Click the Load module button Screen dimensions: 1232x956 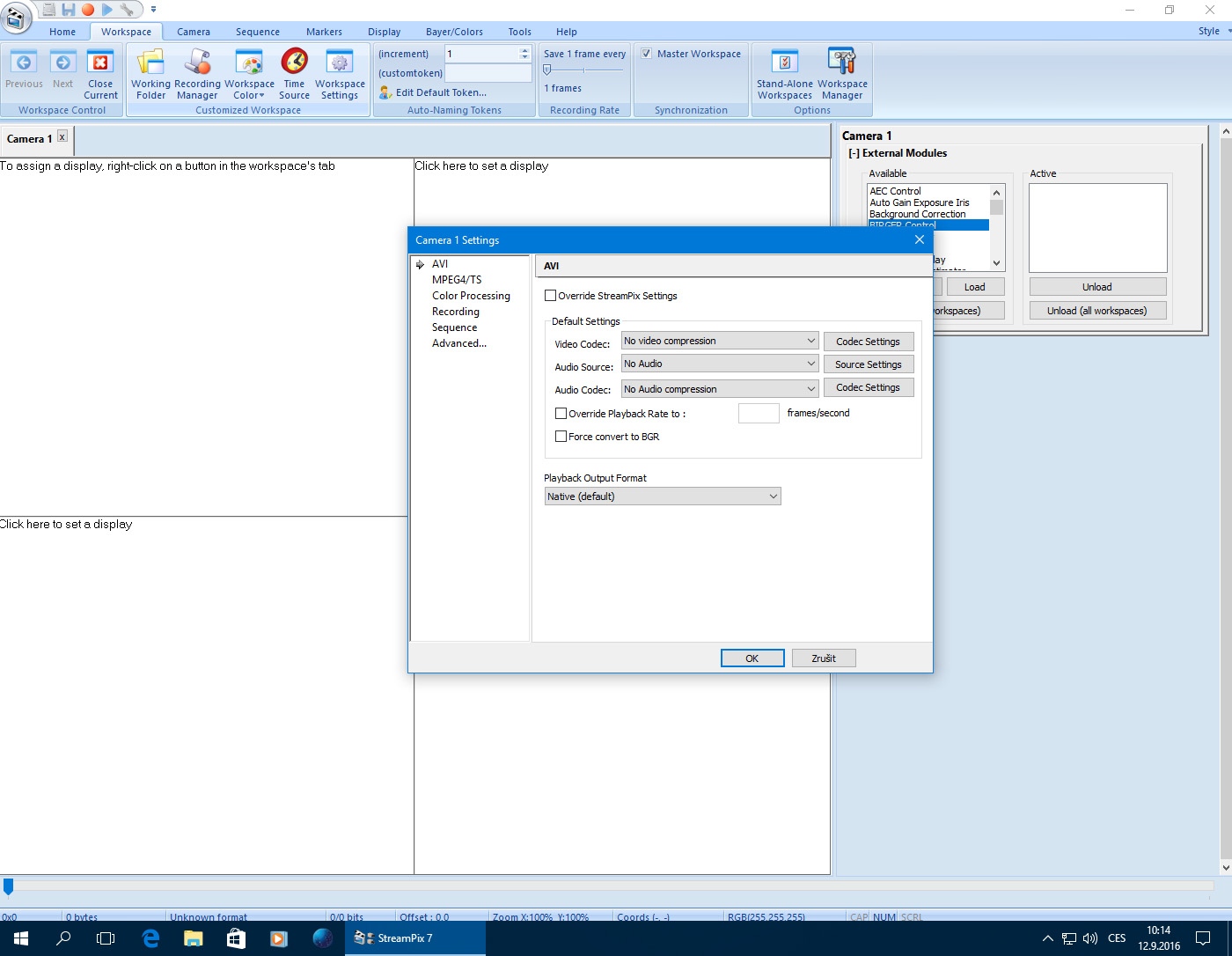pyautogui.click(x=974, y=287)
